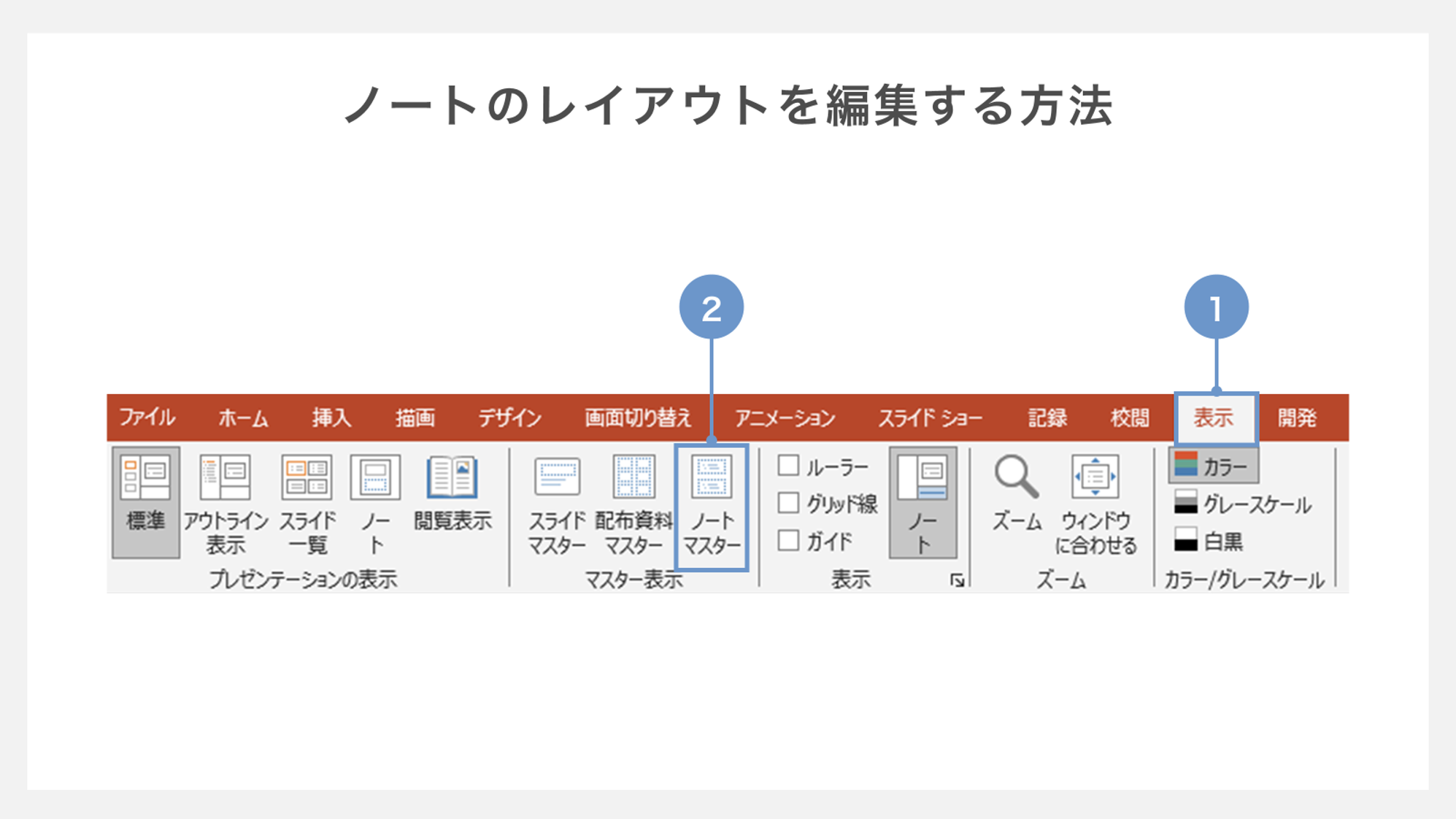Open ノートマスター notes master

[712, 506]
